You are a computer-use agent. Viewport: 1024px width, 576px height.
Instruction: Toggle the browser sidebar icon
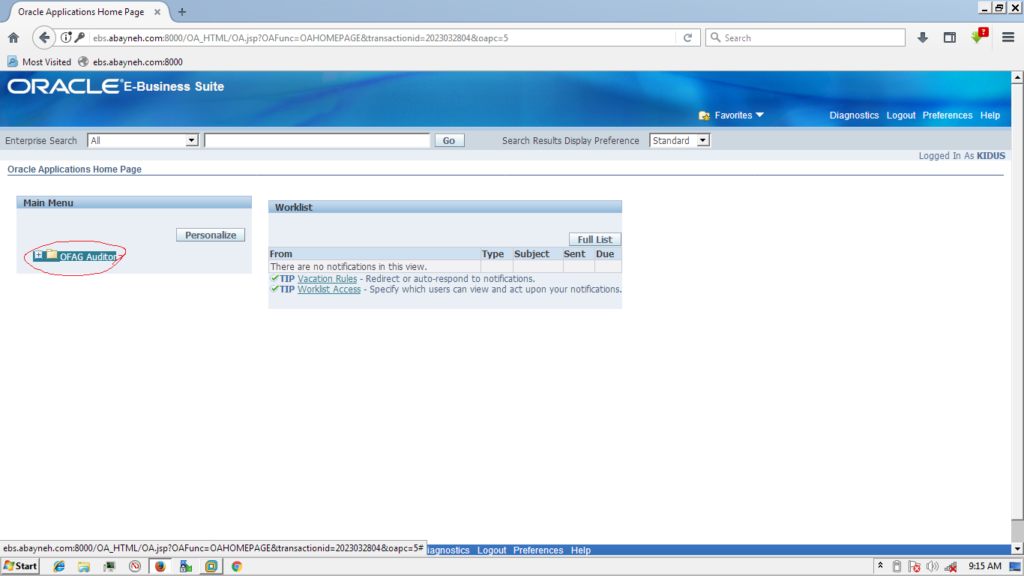click(950, 38)
